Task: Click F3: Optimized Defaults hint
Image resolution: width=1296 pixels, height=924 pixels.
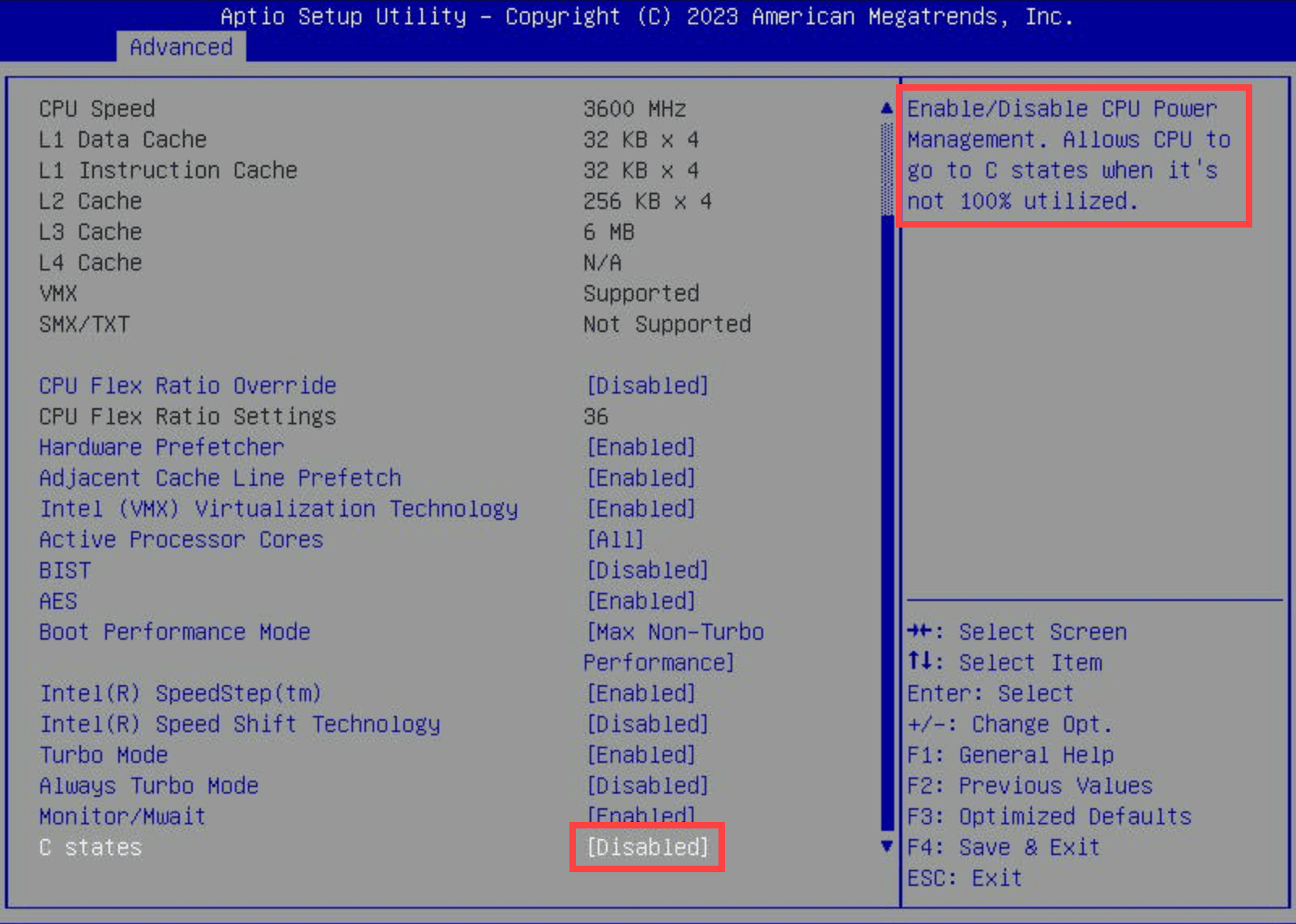Action: pyautogui.click(x=1050, y=816)
